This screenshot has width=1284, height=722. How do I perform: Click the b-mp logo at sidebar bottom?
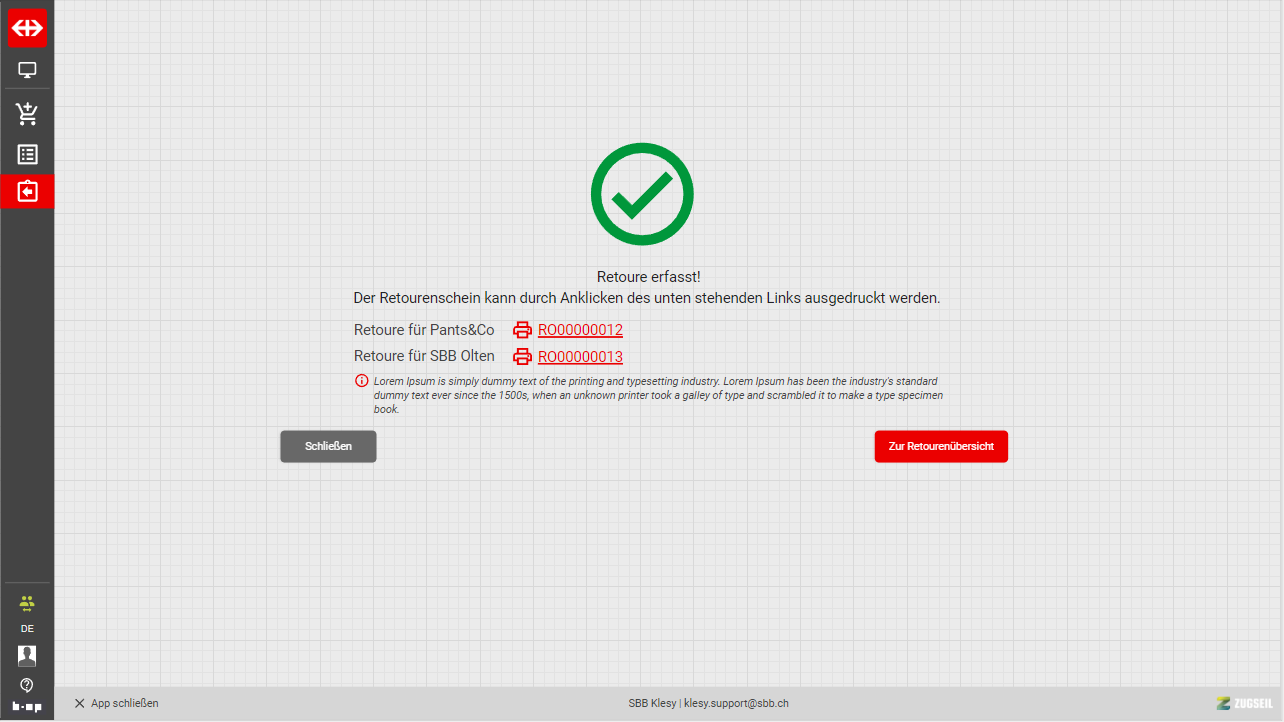[x=27, y=706]
